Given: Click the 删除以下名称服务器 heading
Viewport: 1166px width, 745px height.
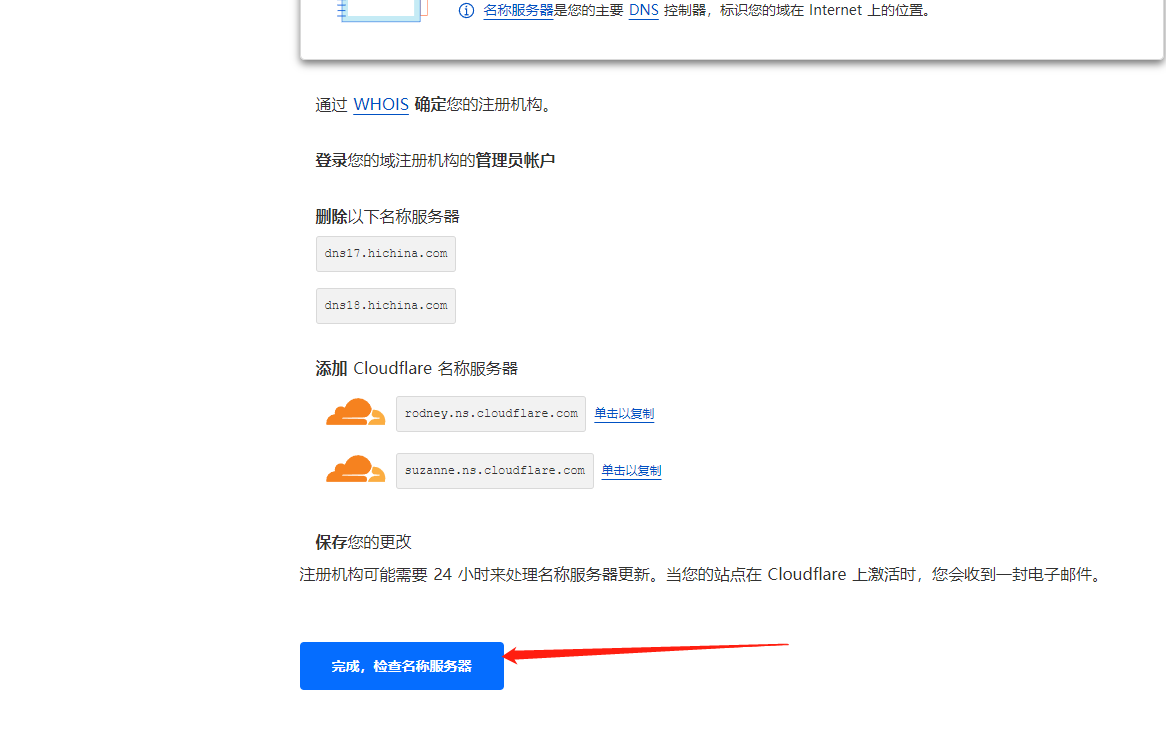Looking at the screenshot, I should 387,216.
